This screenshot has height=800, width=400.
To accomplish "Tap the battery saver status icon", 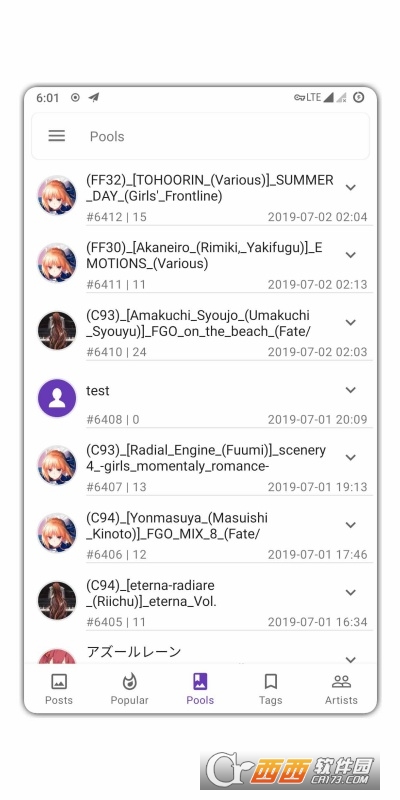I will click(359, 97).
